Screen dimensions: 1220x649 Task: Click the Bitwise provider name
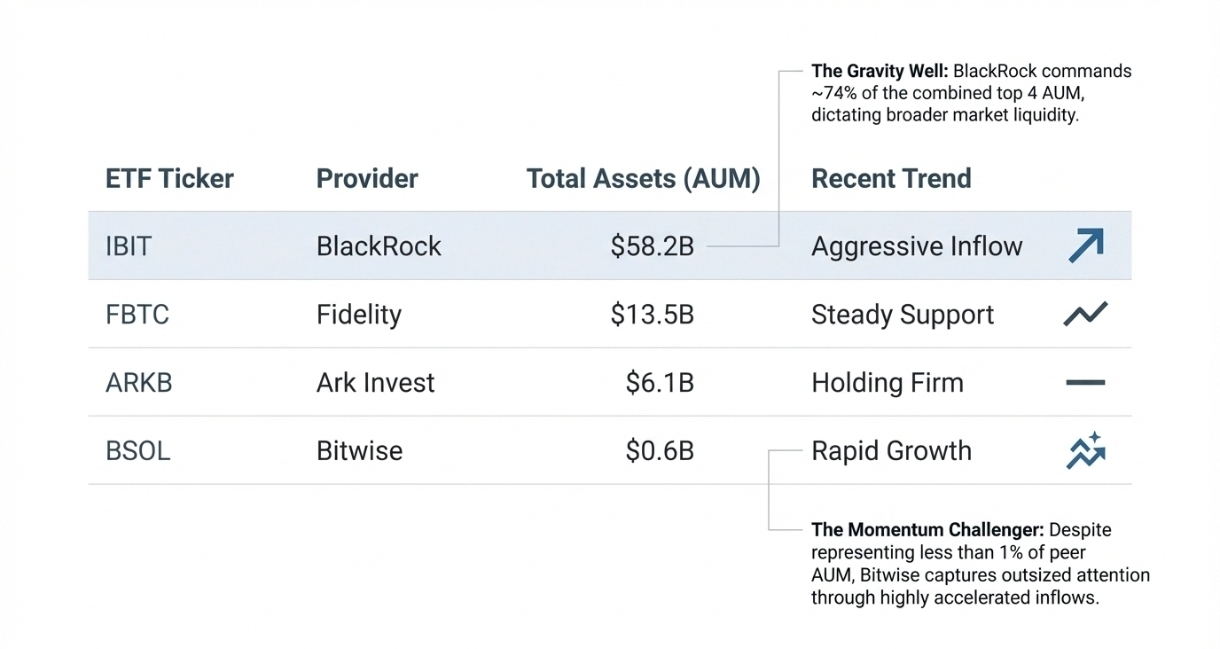359,451
